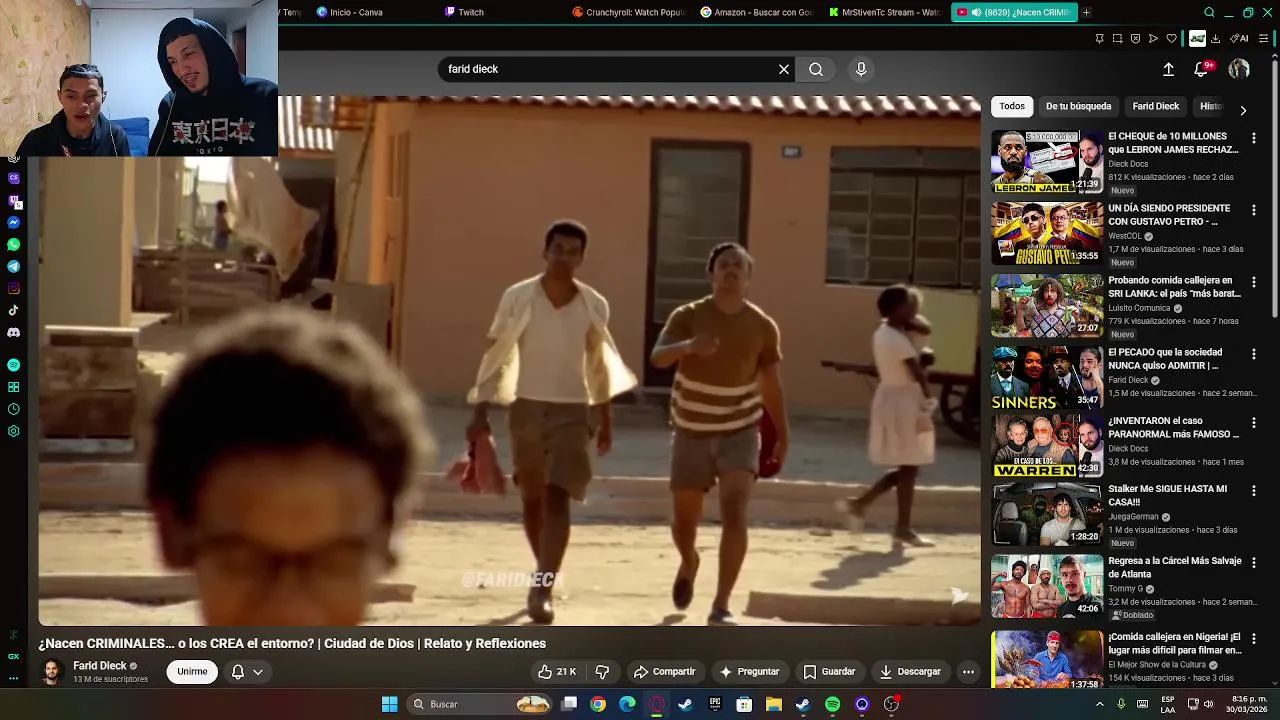Select the De tu búsqueda chip

click(1078, 106)
